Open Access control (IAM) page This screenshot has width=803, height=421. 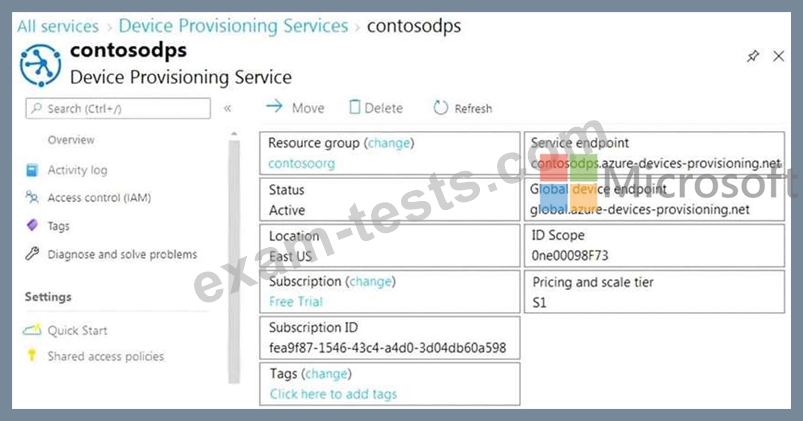click(99, 197)
